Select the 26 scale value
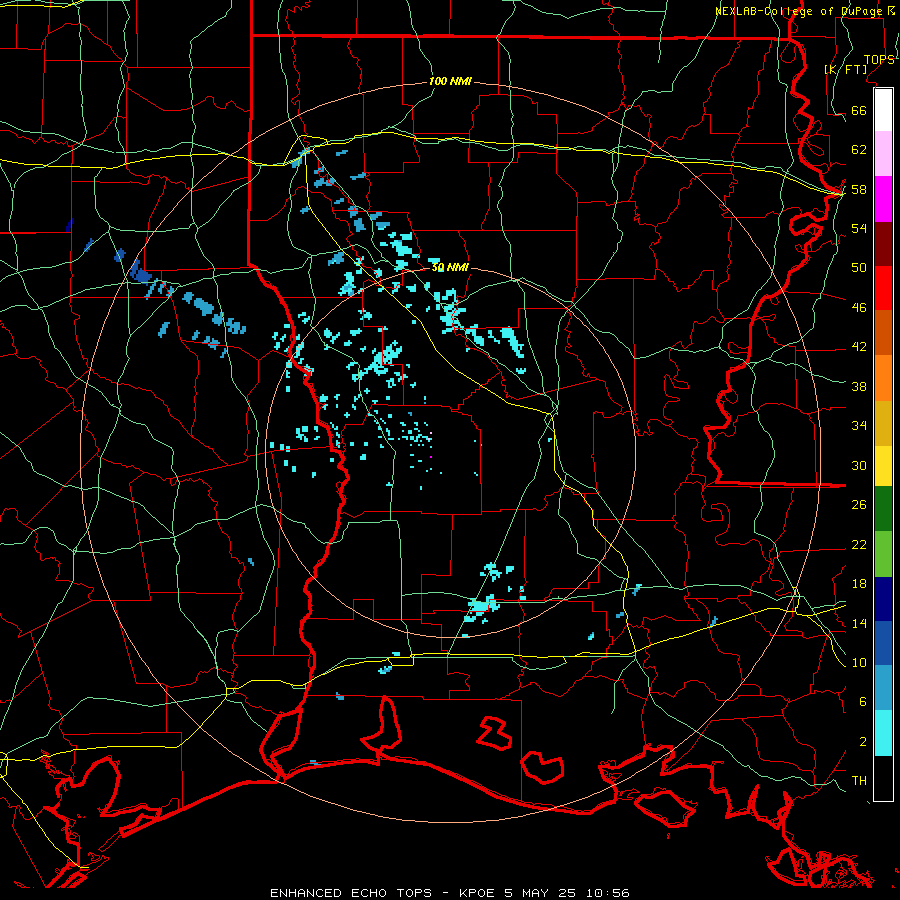 (x=859, y=505)
